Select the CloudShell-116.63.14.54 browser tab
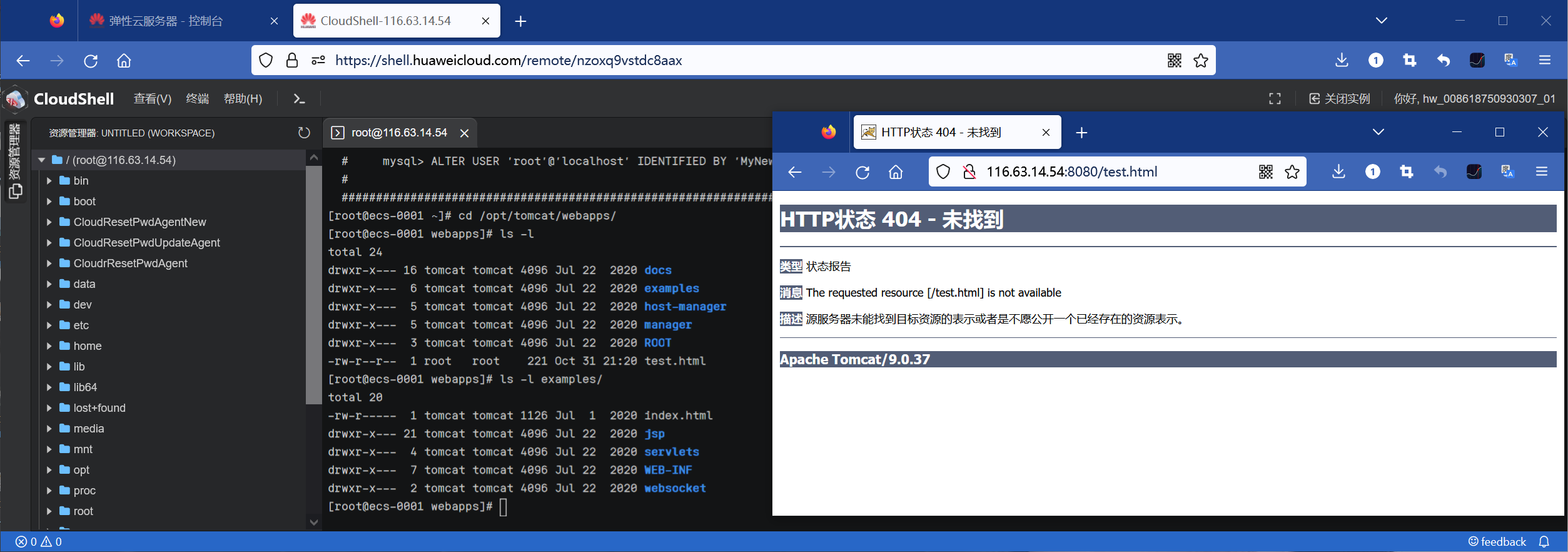The image size is (1568, 552). [x=397, y=21]
